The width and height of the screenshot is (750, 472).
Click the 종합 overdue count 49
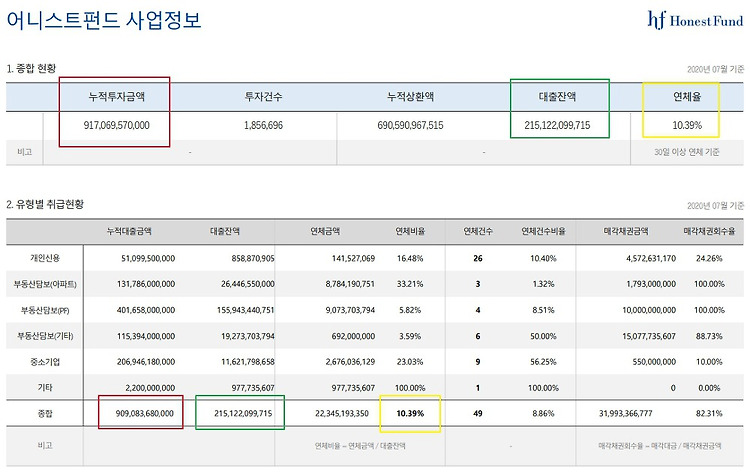478,414
